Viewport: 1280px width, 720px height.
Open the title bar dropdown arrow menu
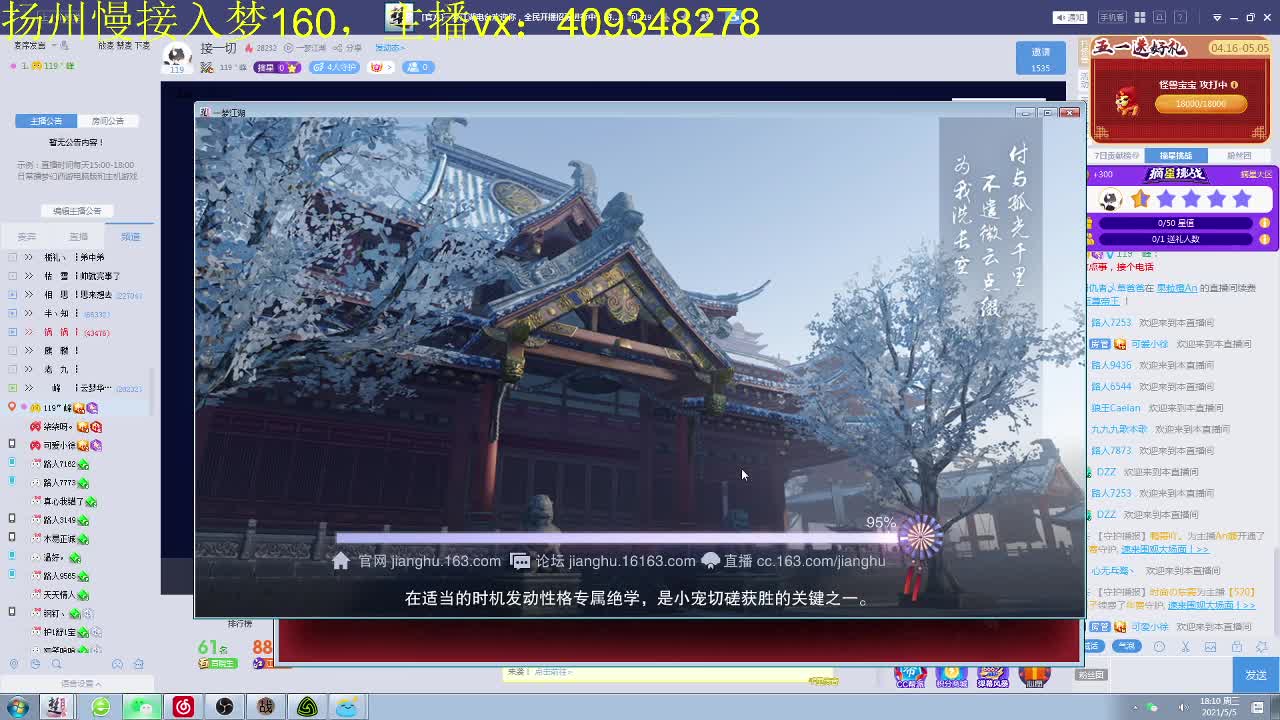pyautogui.click(x=1217, y=17)
